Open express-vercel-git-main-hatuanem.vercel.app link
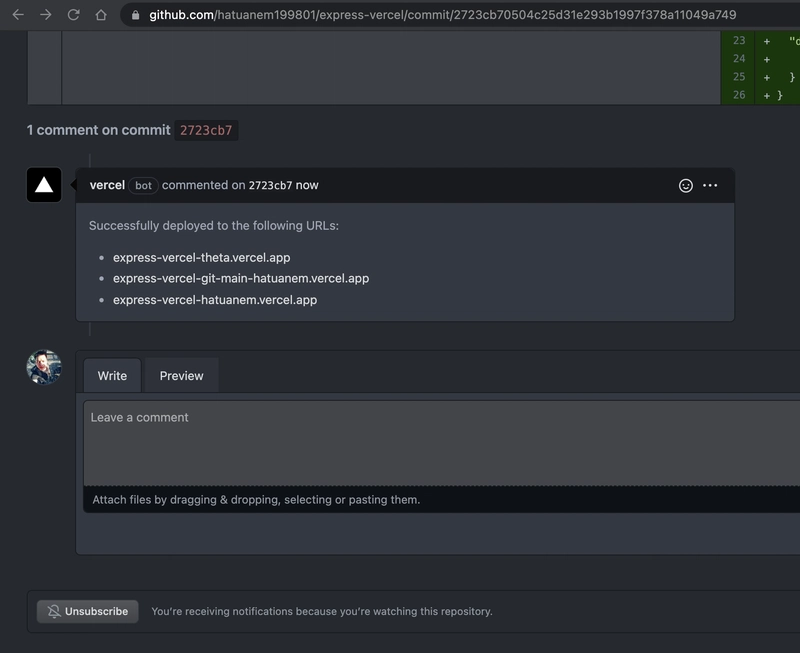 pyautogui.click(x=241, y=279)
